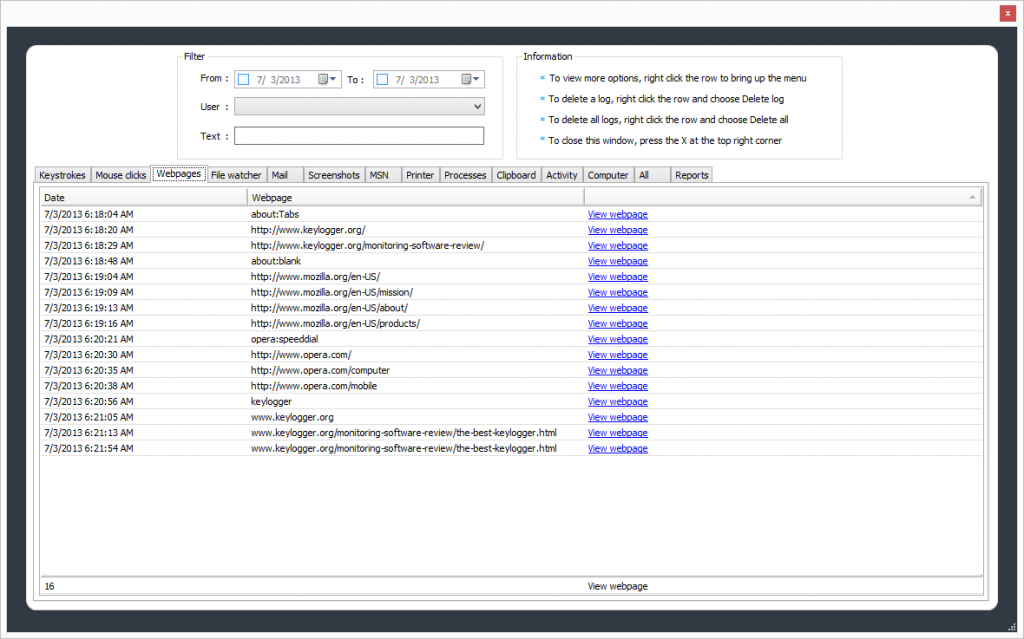Sort by the Date column header
Screen dimensions: 1024x639
[142, 198]
